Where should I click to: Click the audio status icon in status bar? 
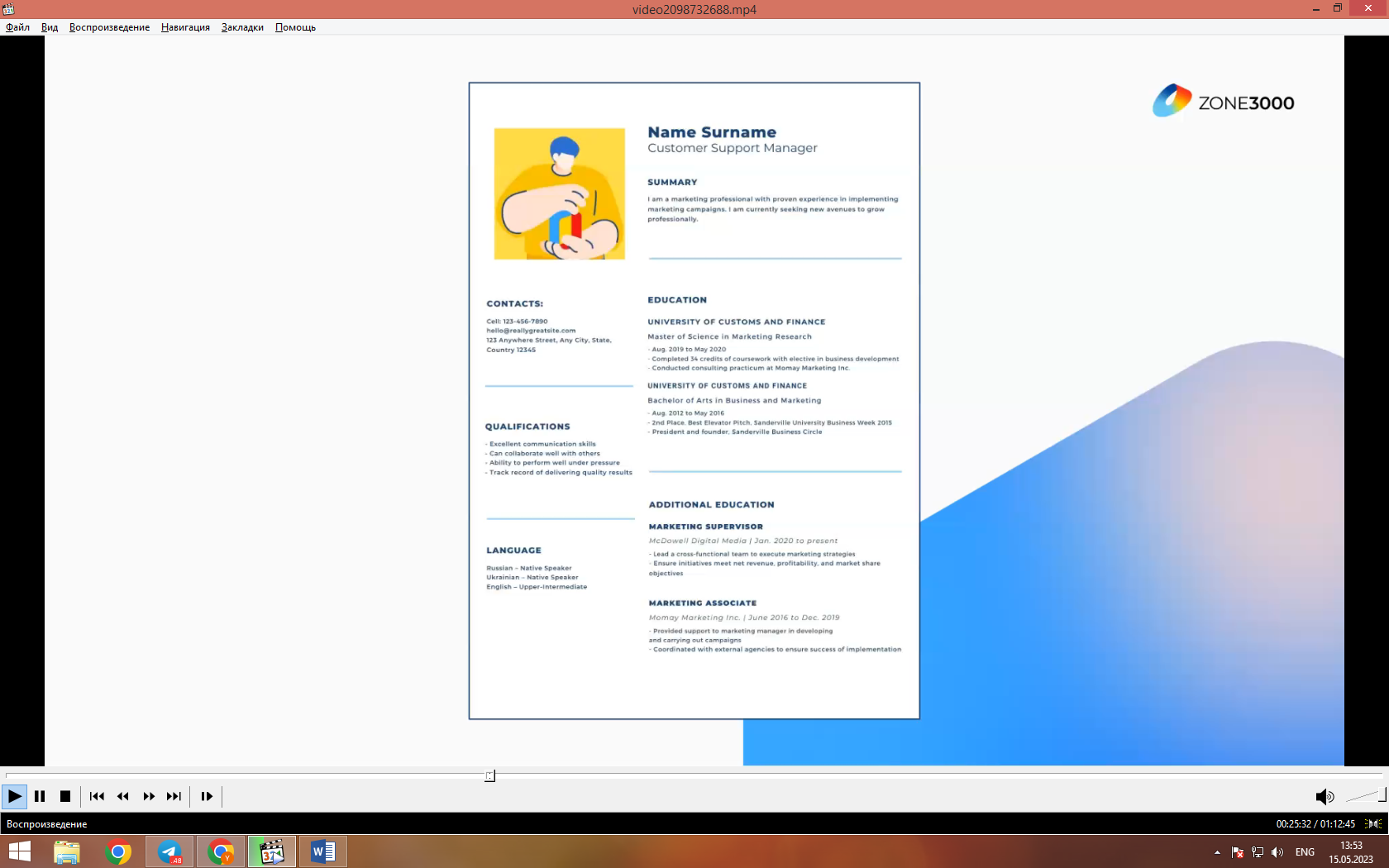[x=1373, y=824]
